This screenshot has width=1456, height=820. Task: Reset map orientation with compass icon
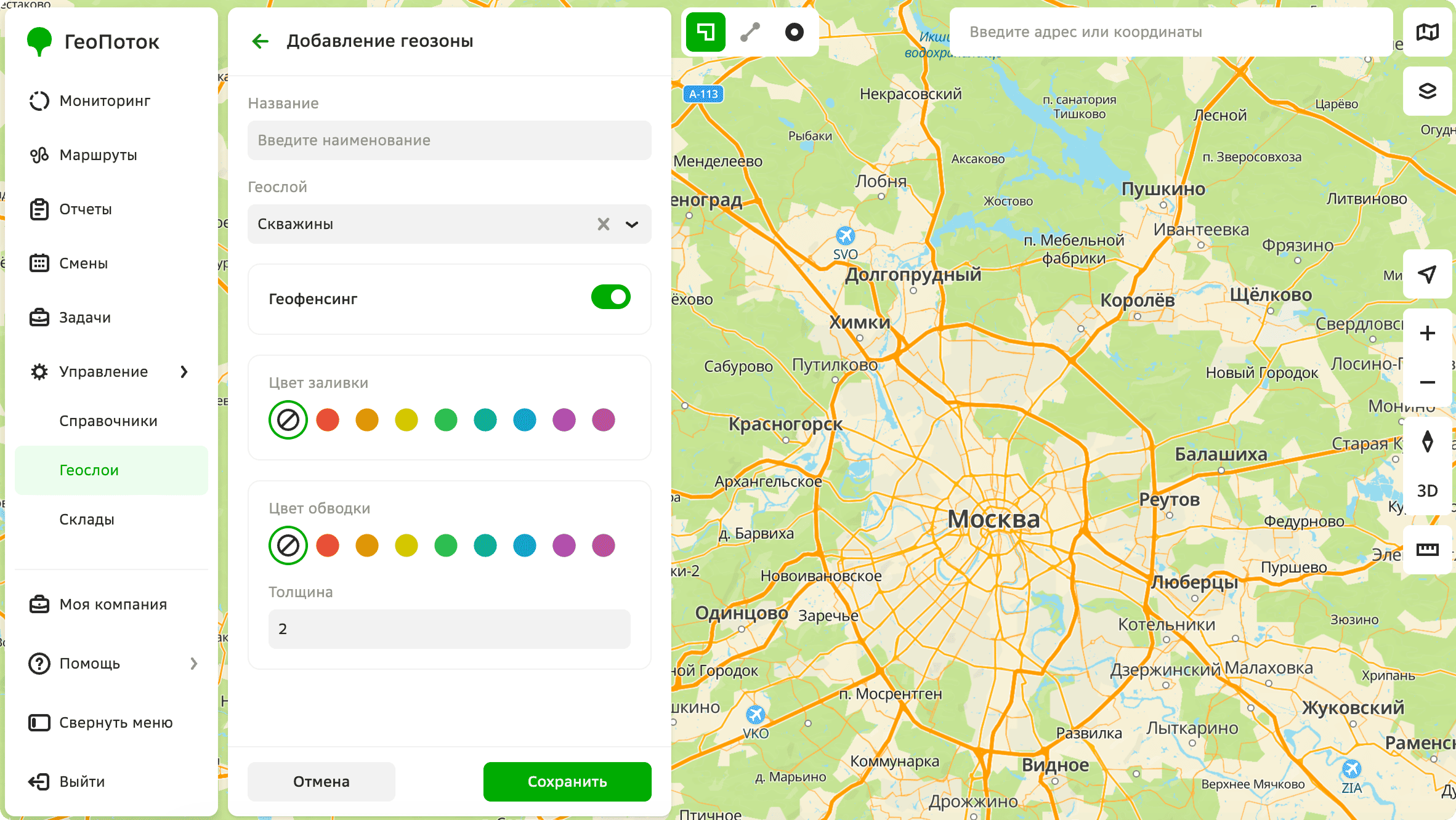tap(1427, 441)
